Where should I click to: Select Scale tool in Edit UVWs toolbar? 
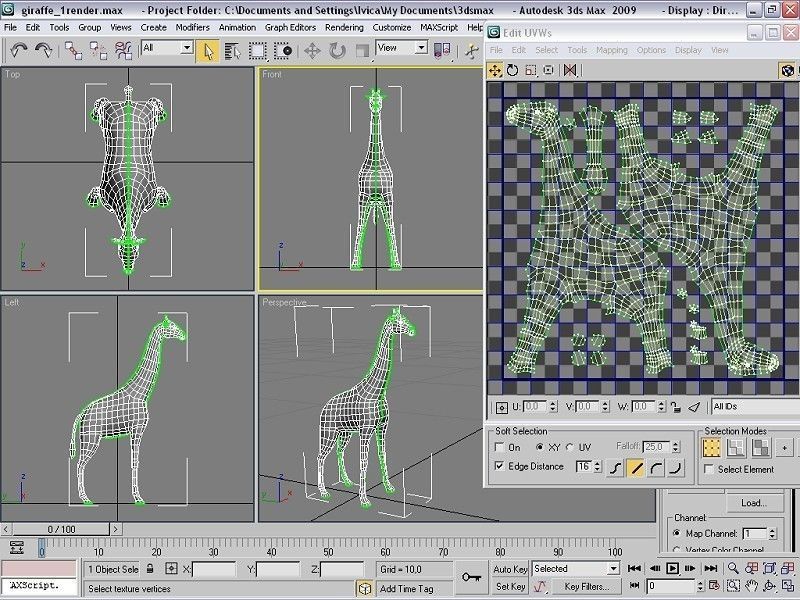(x=531, y=70)
